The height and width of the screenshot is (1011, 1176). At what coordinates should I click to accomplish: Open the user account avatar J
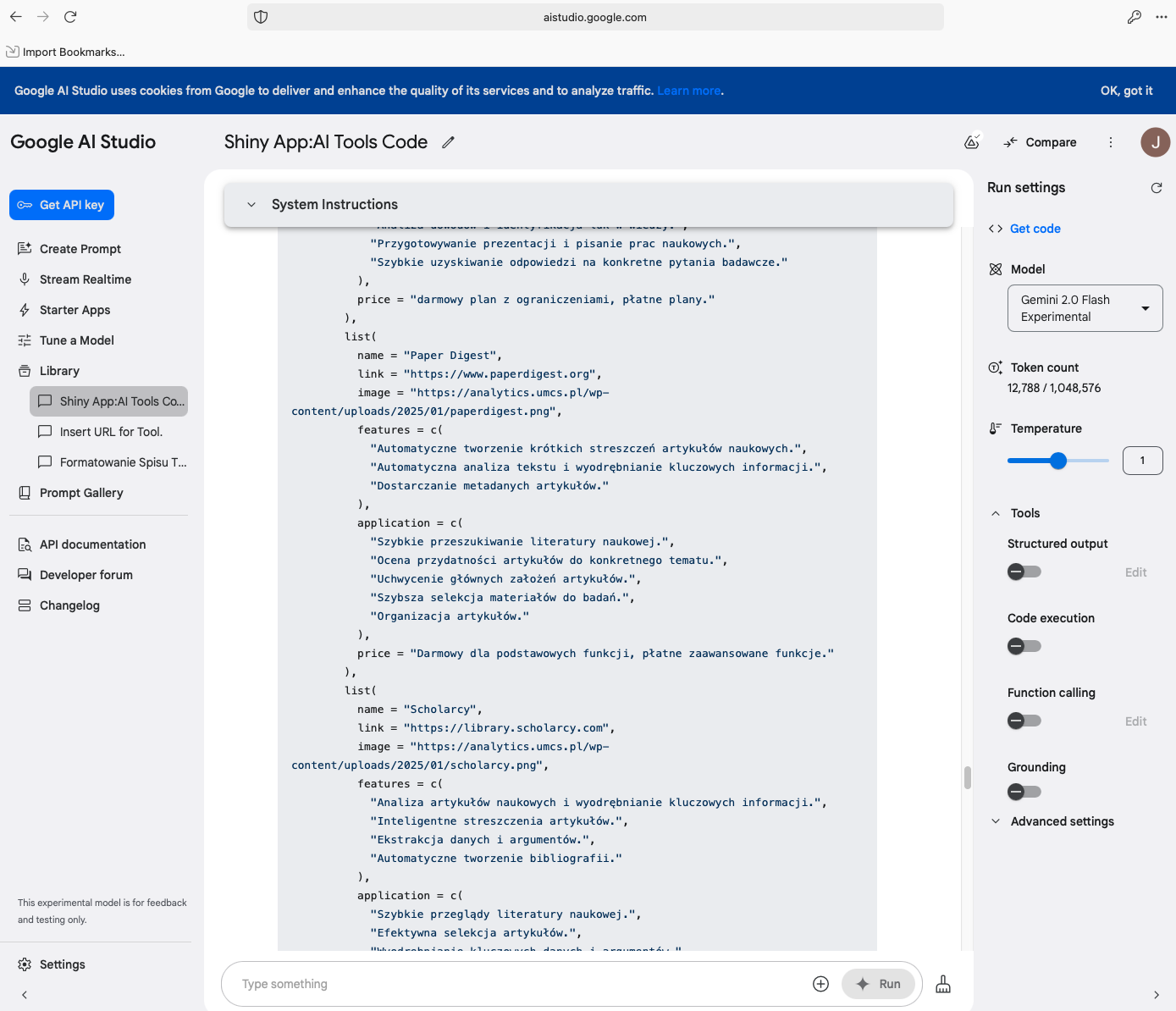pos(1155,142)
